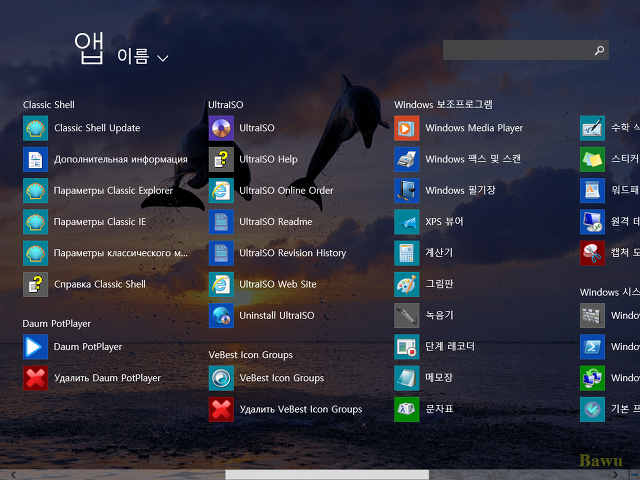Open Параметры Classic Explorer shell icon
This screenshot has height=480, width=640.
point(36,191)
